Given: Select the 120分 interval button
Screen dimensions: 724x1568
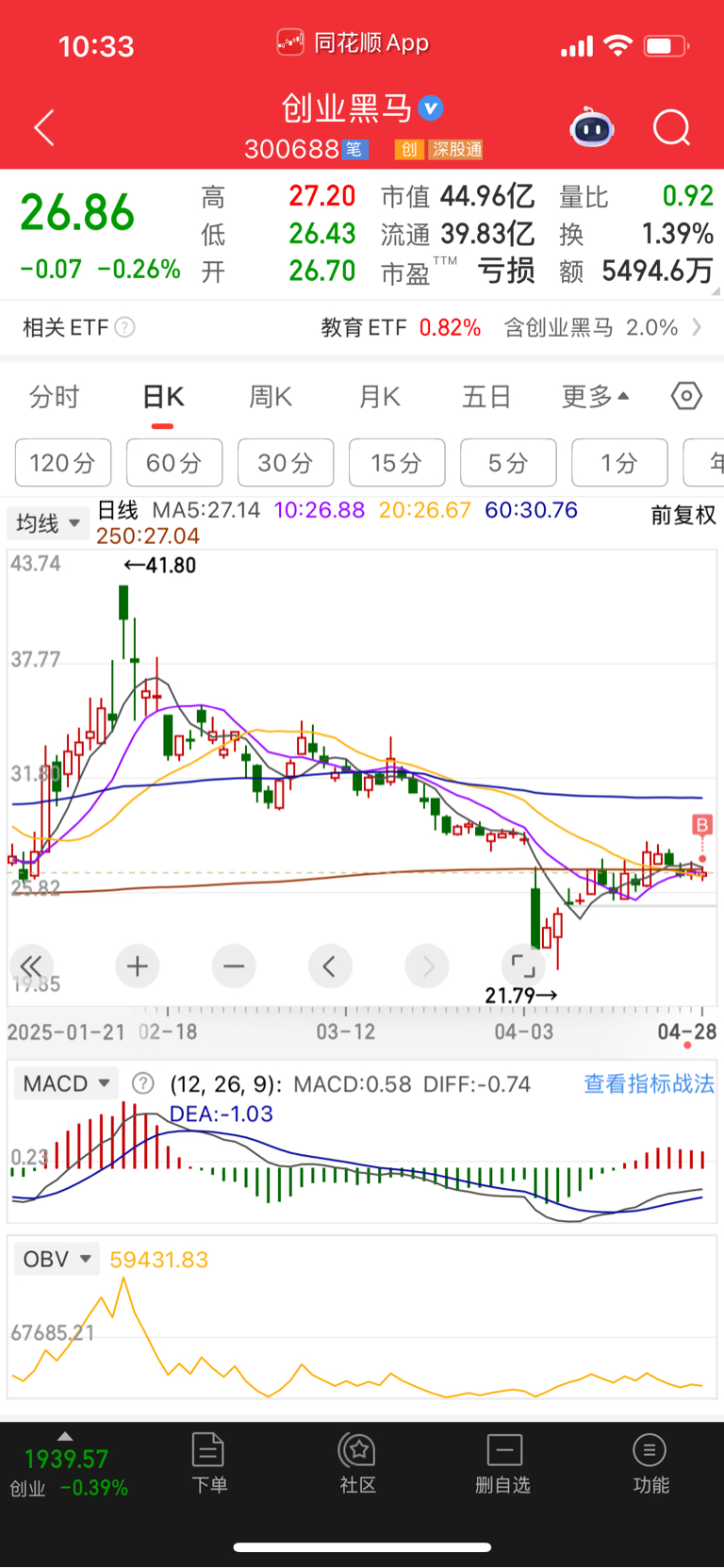Looking at the screenshot, I should pyautogui.click(x=63, y=463).
